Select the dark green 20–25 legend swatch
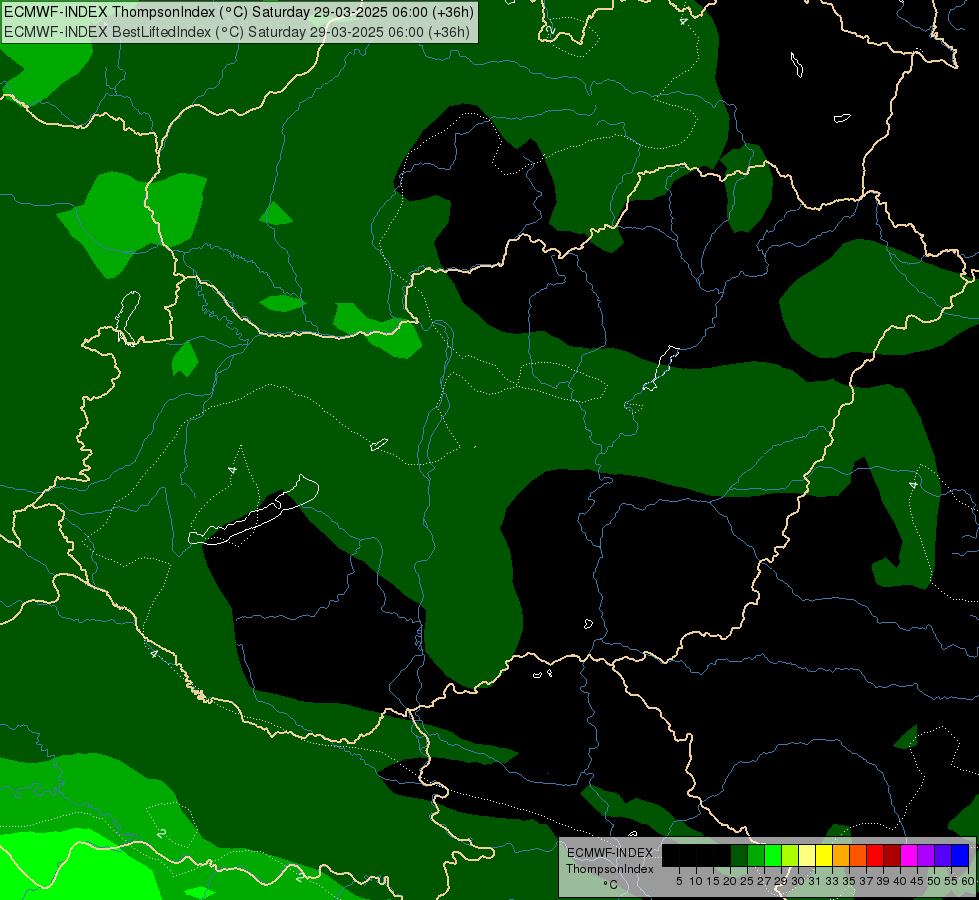The height and width of the screenshot is (900, 979). click(x=739, y=855)
